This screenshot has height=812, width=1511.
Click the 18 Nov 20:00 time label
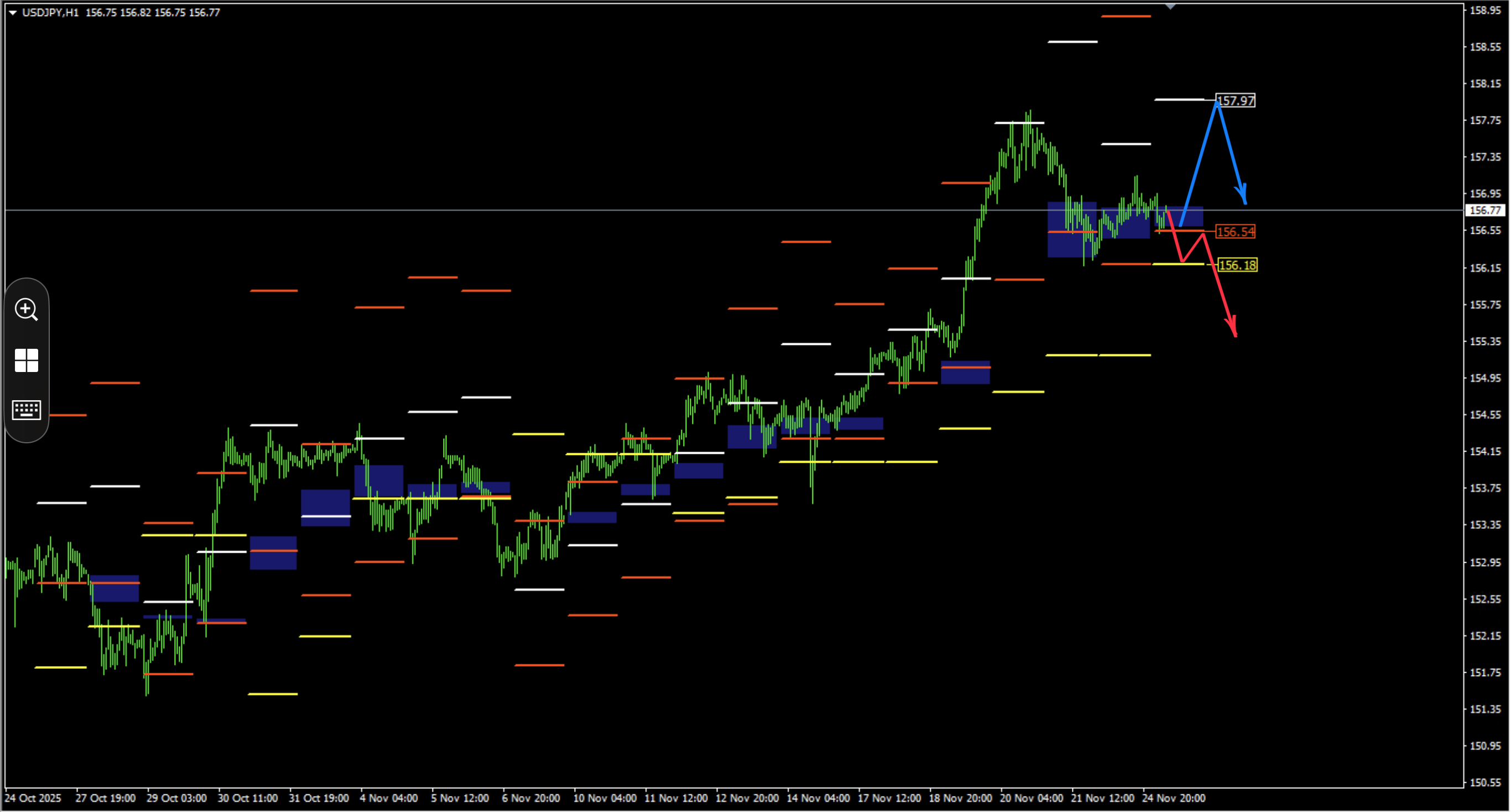click(x=960, y=798)
